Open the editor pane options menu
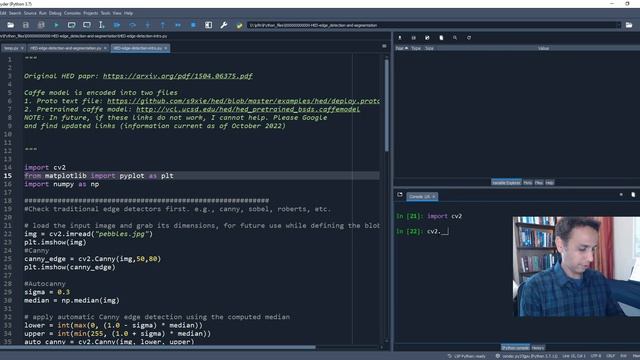 tap(384, 46)
